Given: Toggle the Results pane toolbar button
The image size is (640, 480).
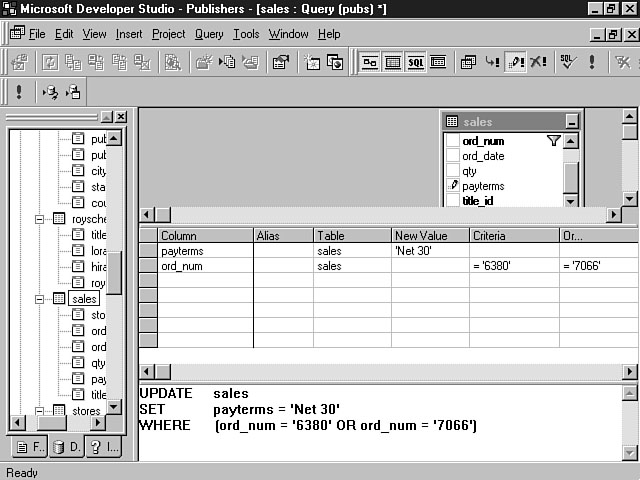Looking at the screenshot, I should (x=438, y=62).
